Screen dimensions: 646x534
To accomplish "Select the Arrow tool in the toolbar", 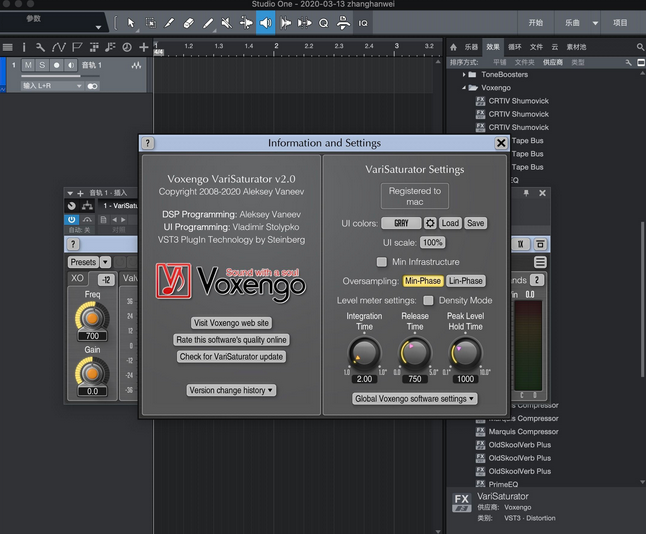I will [131, 23].
